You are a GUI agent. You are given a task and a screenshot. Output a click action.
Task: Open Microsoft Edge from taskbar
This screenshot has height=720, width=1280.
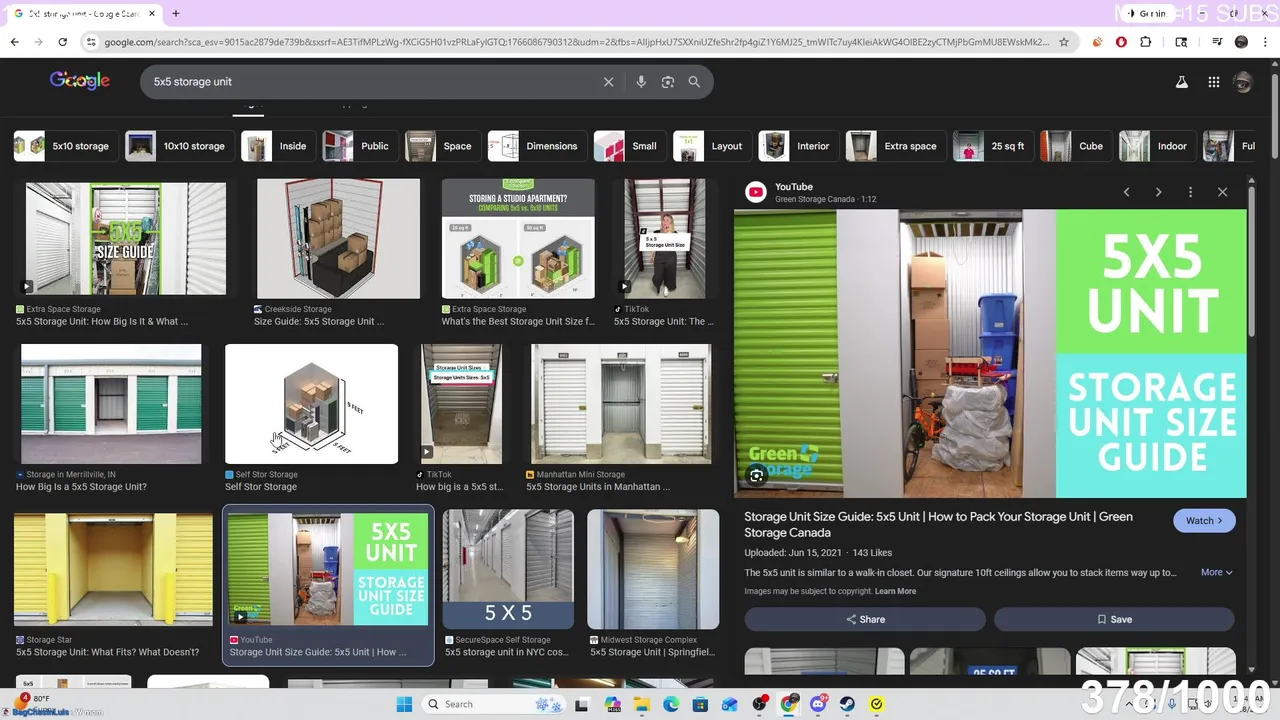(x=671, y=704)
